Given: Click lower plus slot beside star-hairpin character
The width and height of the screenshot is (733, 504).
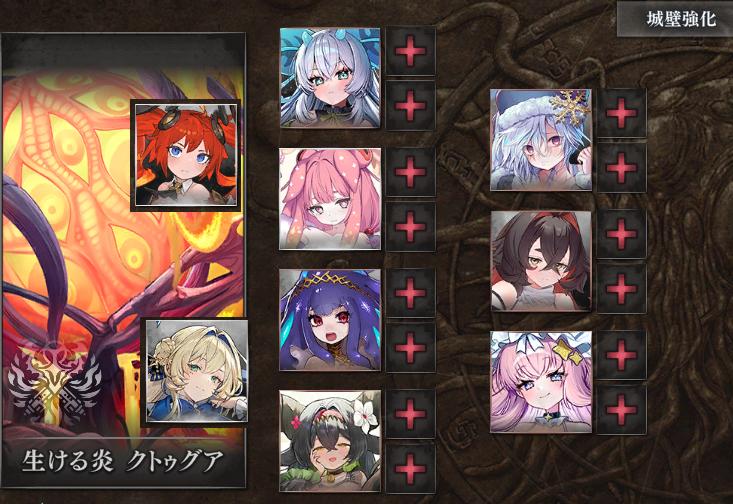Looking at the screenshot, I should 621,410.
